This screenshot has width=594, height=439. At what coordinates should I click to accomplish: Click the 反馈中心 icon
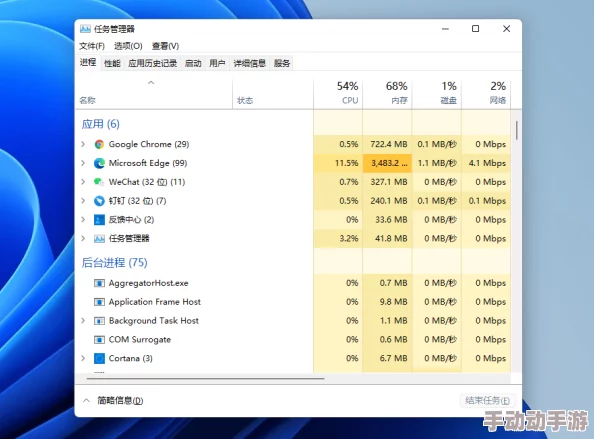[99, 220]
